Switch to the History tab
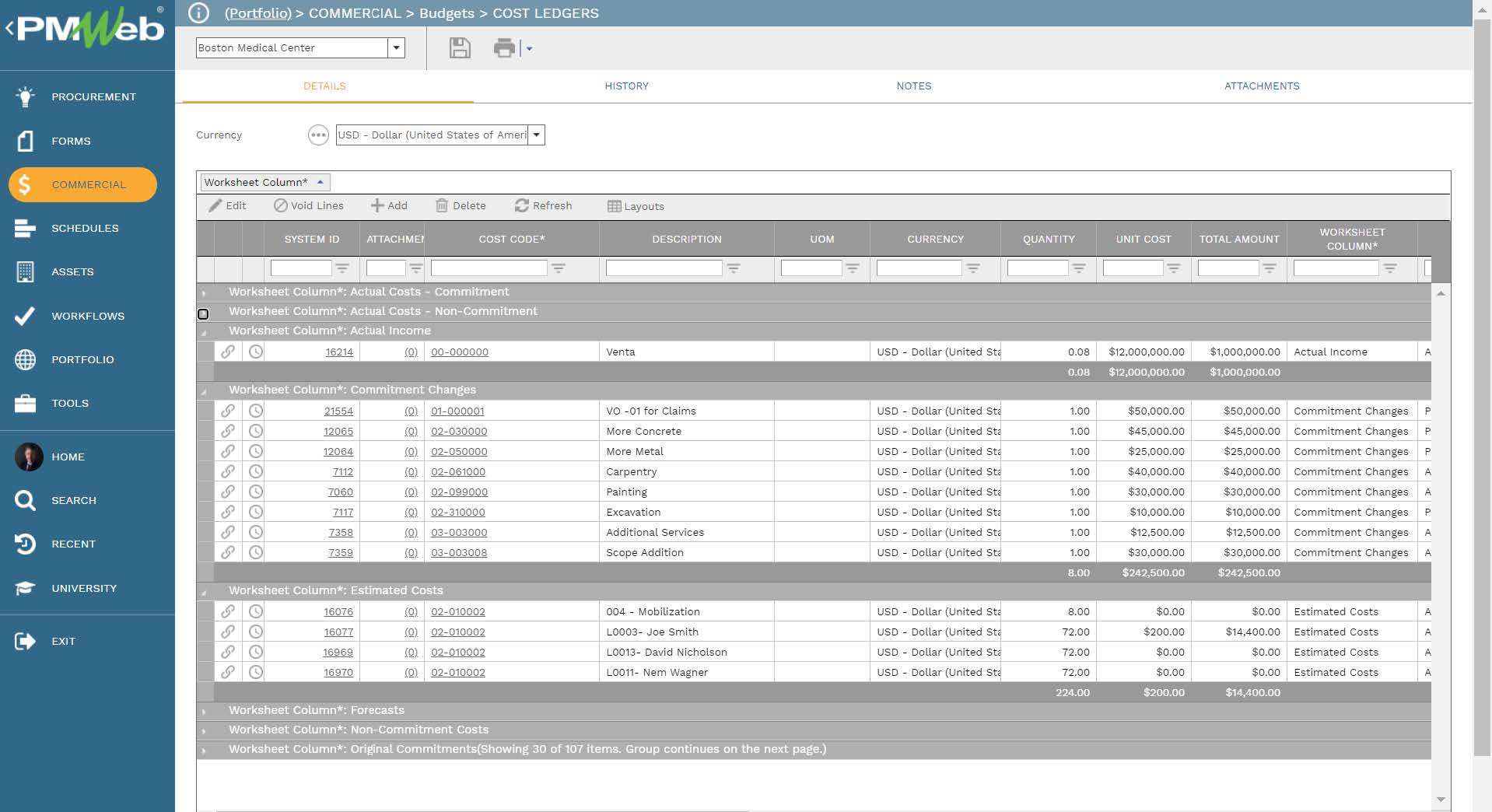Image resolution: width=1492 pixels, height=812 pixels. point(626,86)
